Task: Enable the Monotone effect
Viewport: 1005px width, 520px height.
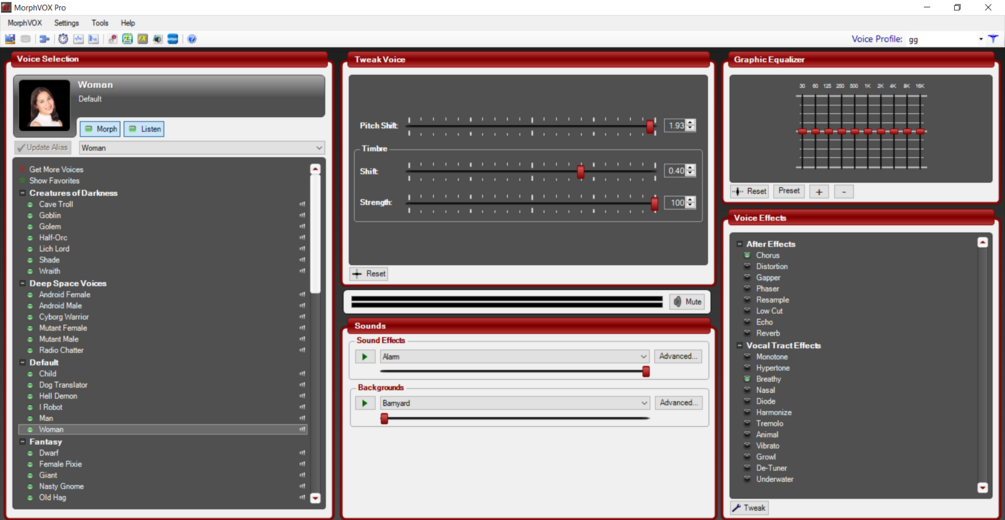Action: 747,357
